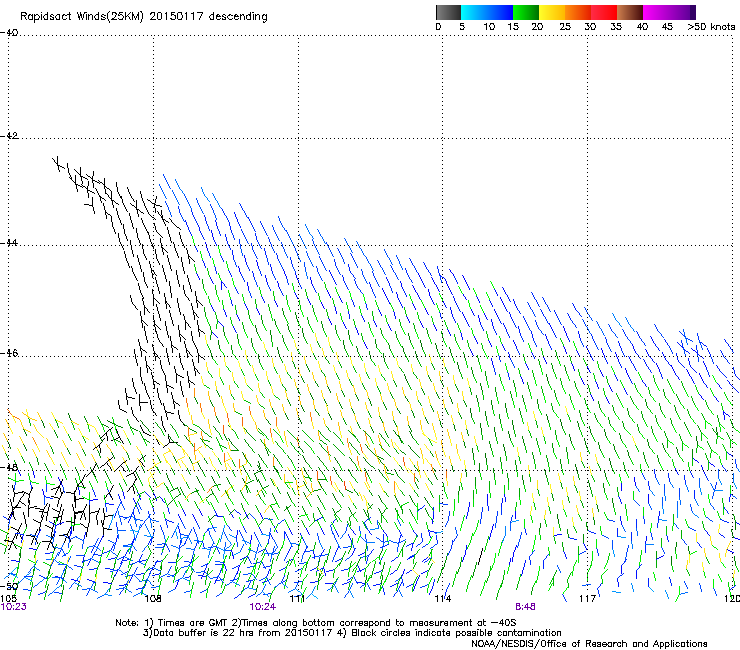Screen dimensions: 740x650
Task: Click the '-40' latitude axis label
Action: (x=9, y=33)
